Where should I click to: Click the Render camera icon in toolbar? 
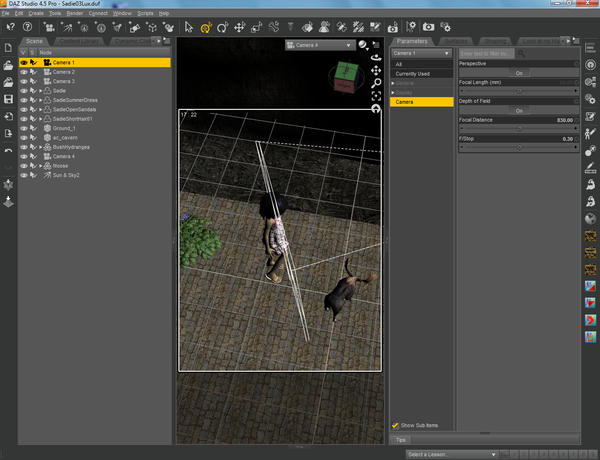click(x=428, y=27)
